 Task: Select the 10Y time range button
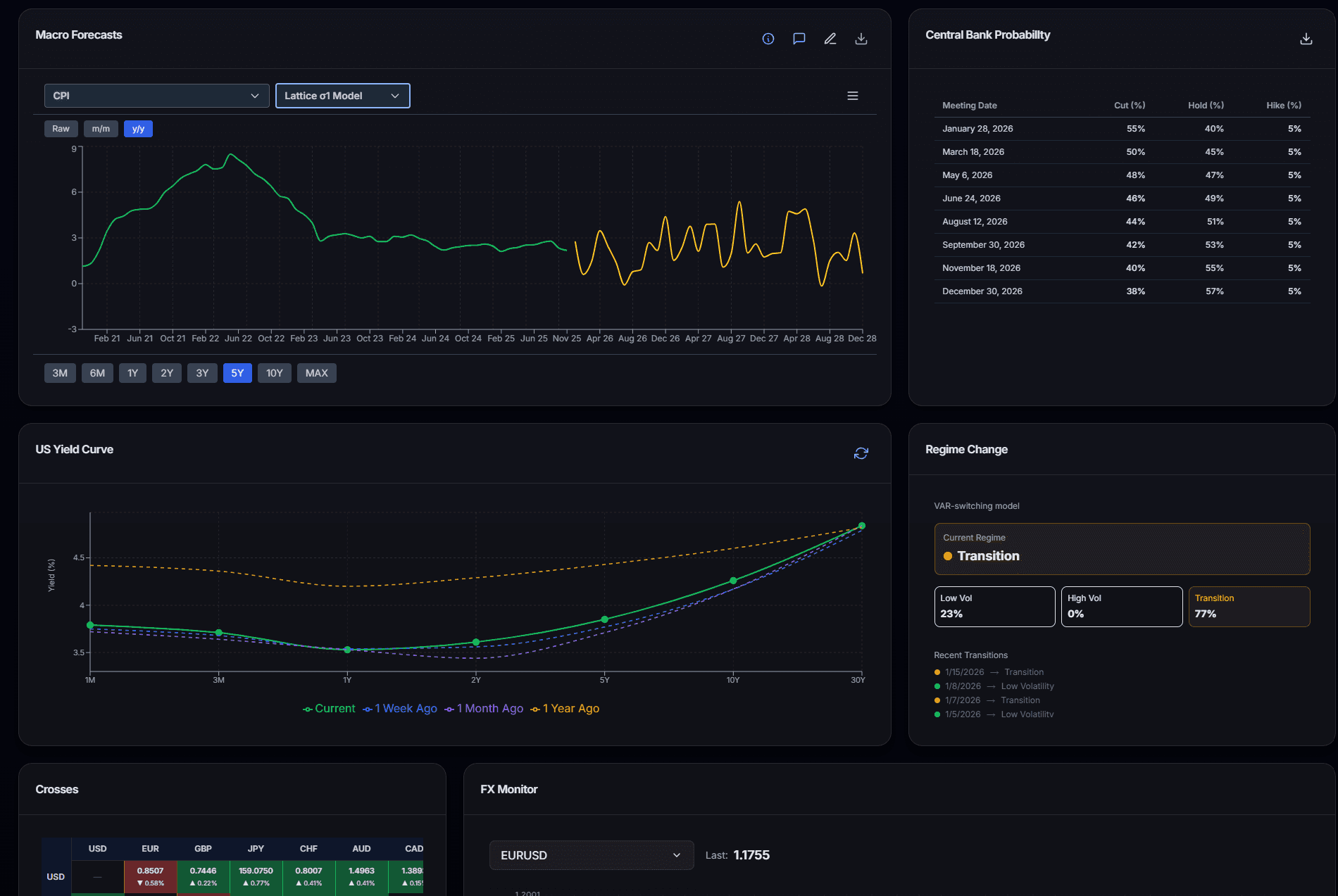click(x=275, y=373)
